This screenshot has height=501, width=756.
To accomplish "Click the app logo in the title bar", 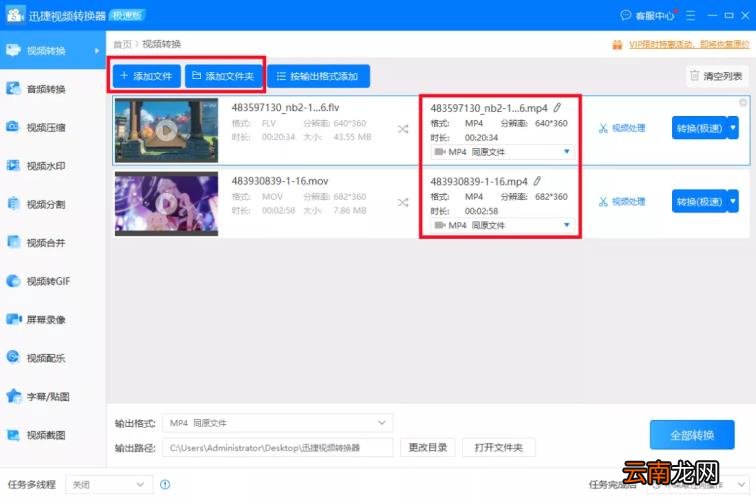I will (15, 14).
